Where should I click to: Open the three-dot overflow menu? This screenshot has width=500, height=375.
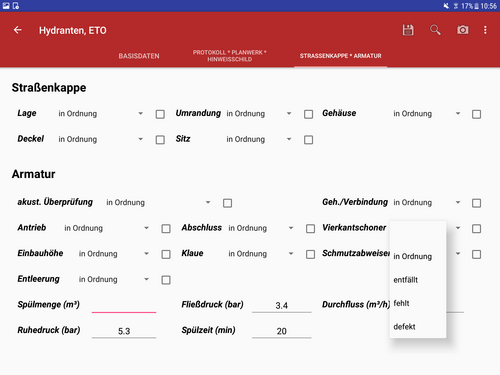pyautogui.click(x=485, y=30)
